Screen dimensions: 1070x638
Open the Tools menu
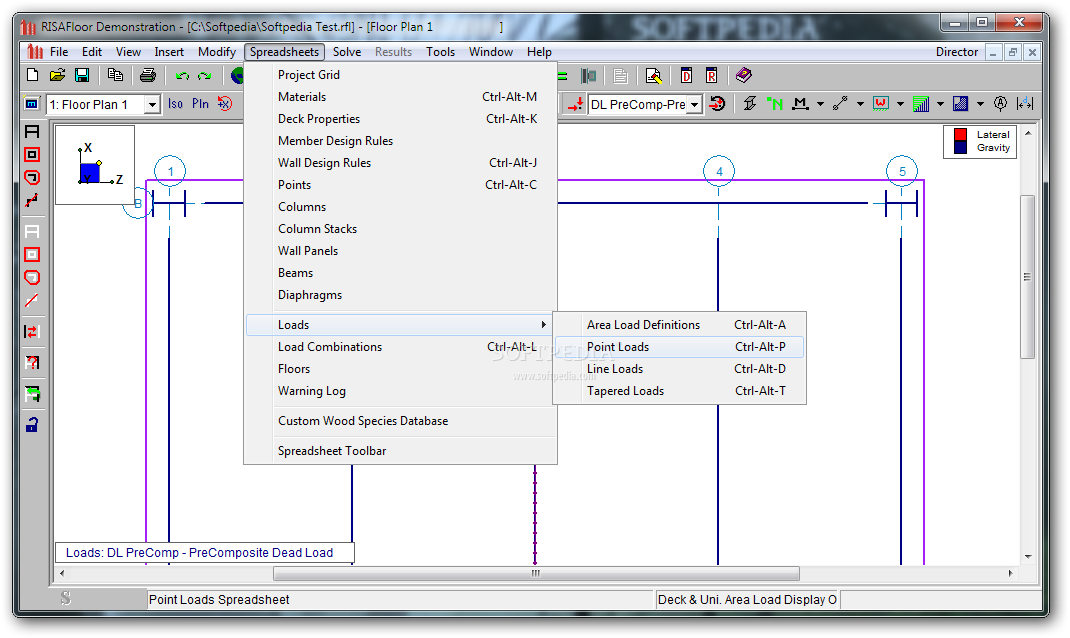click(440, 52)
